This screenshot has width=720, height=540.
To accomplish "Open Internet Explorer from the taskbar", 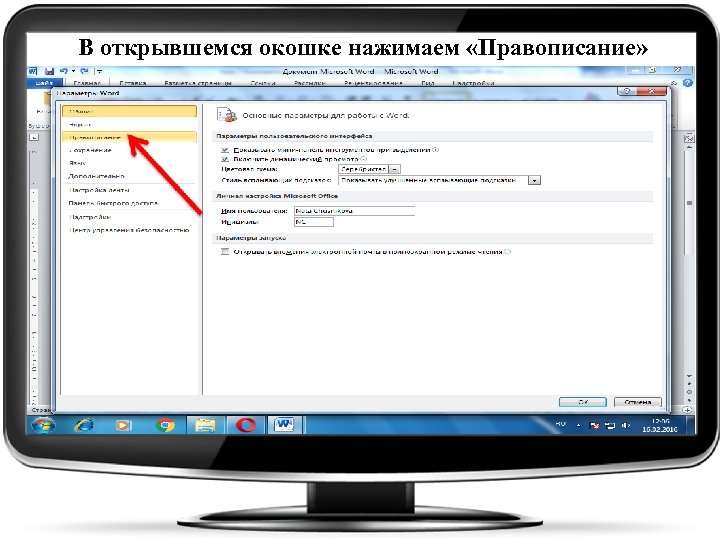I will pos(84,426).
